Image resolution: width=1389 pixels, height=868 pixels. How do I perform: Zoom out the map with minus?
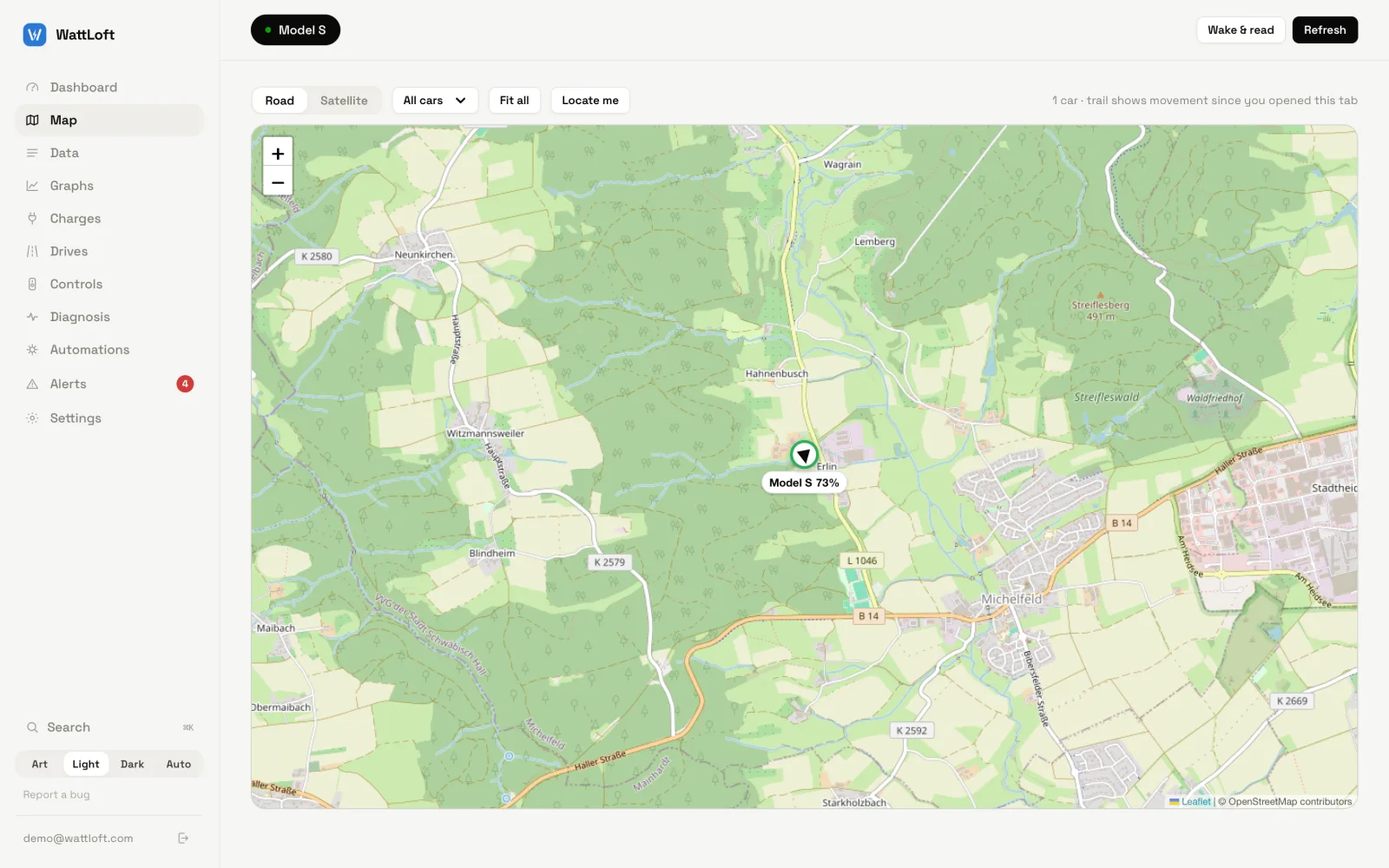278,182
